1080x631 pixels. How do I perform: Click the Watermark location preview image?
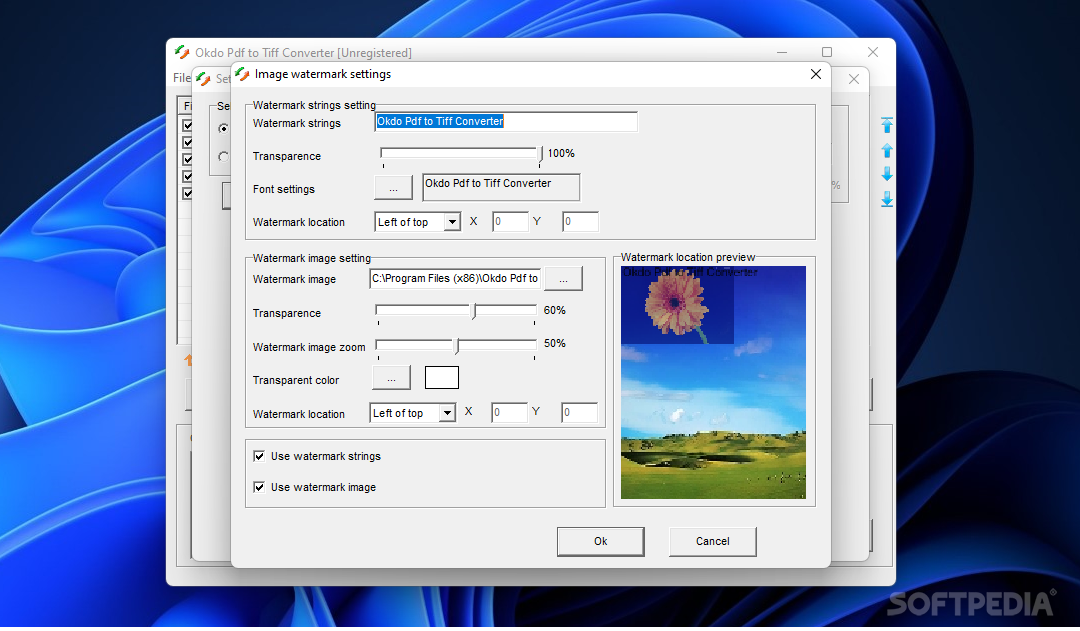(713, 382)
